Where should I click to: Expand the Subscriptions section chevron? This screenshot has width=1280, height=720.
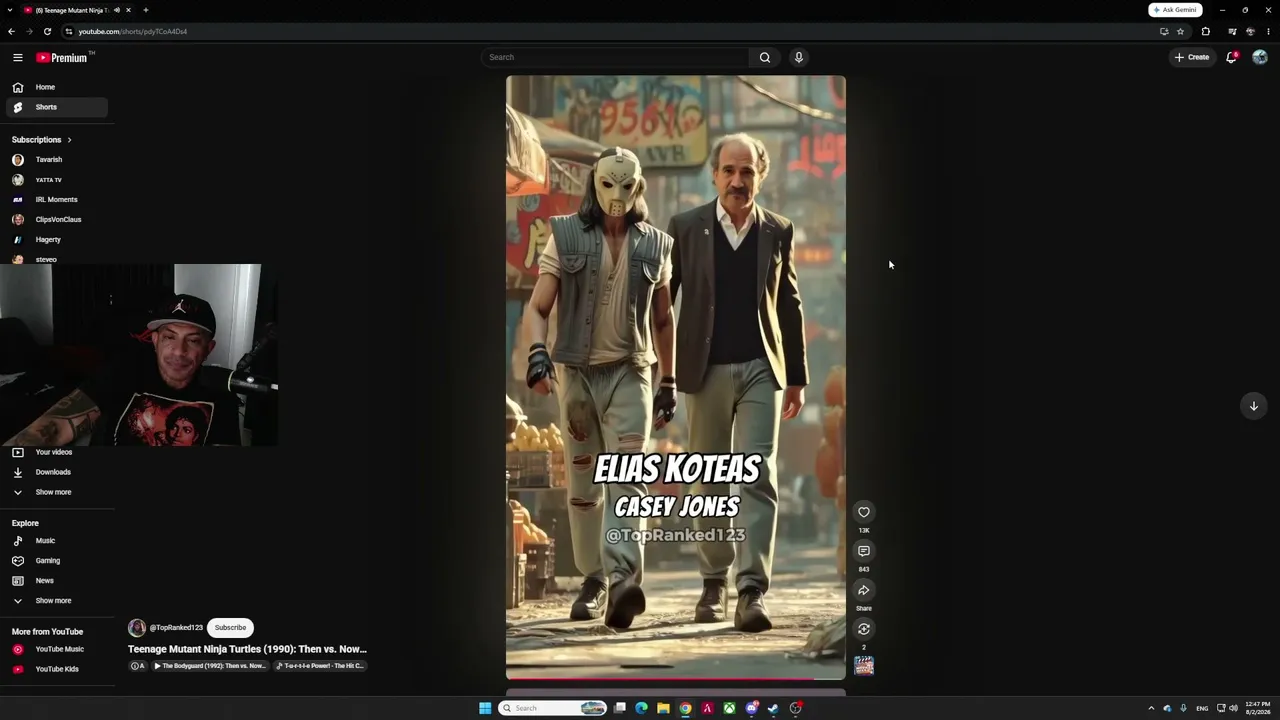(x=69, y=140)
